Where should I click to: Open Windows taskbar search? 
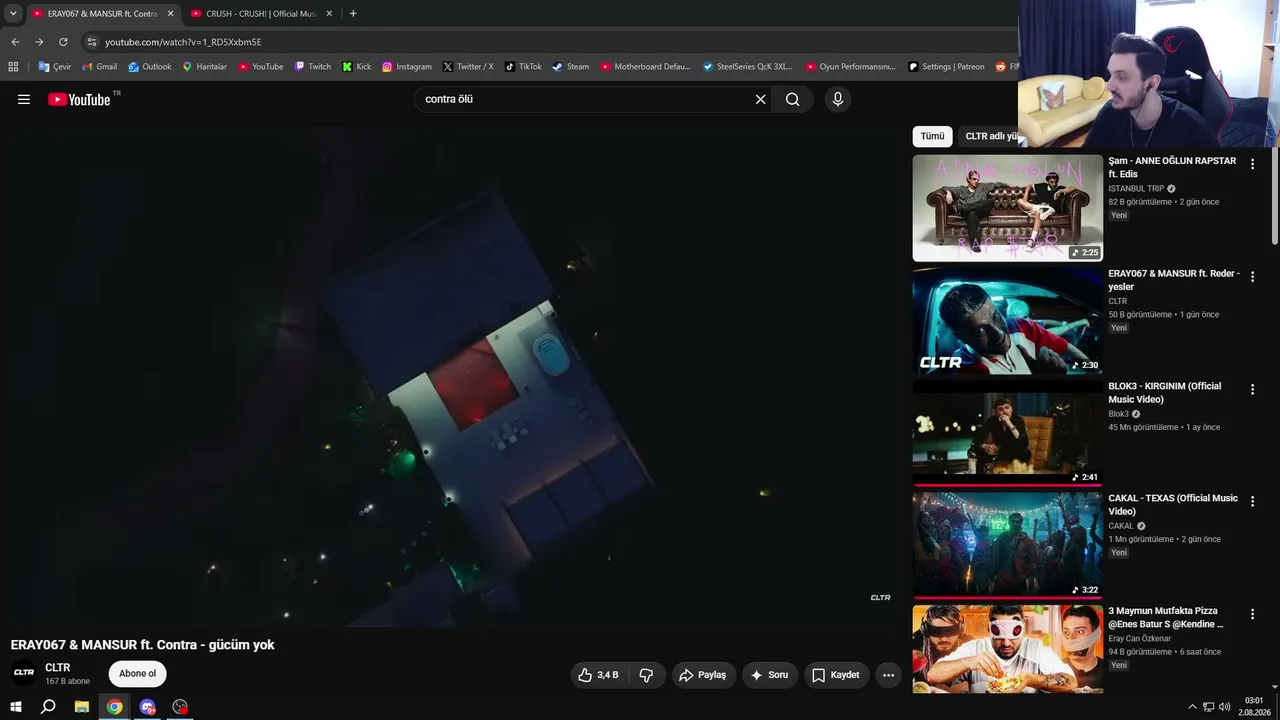point(48,707)
